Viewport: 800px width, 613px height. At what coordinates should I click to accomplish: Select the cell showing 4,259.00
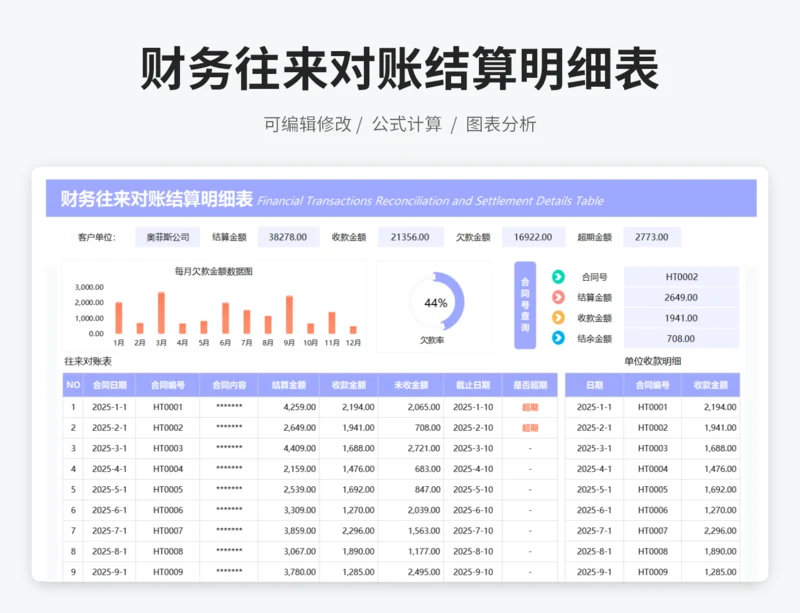point(289,407)
